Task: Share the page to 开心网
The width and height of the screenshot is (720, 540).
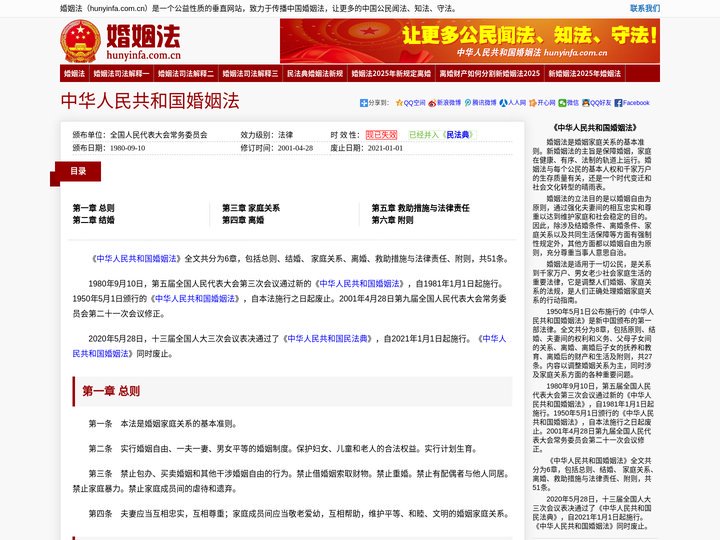Action: (x=542, y=103)
